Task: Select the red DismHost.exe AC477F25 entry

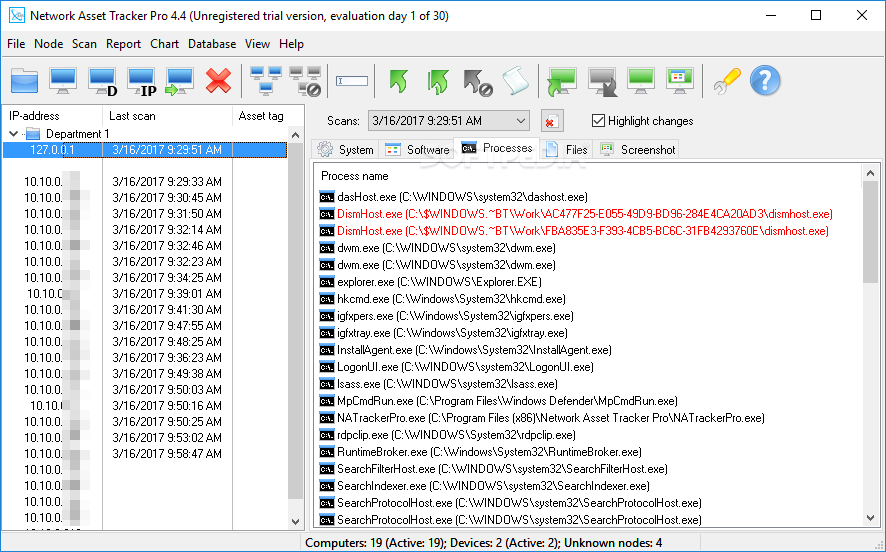Action: [x=576, y=214]
